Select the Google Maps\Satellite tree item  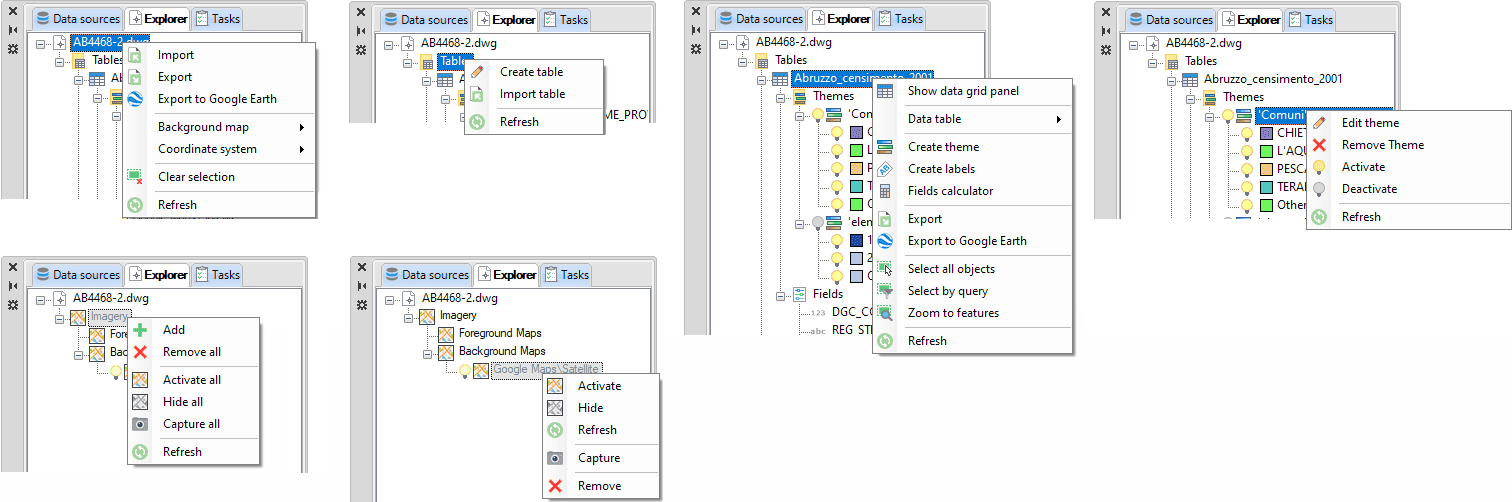pyautogui.click(x=546, y=370)
